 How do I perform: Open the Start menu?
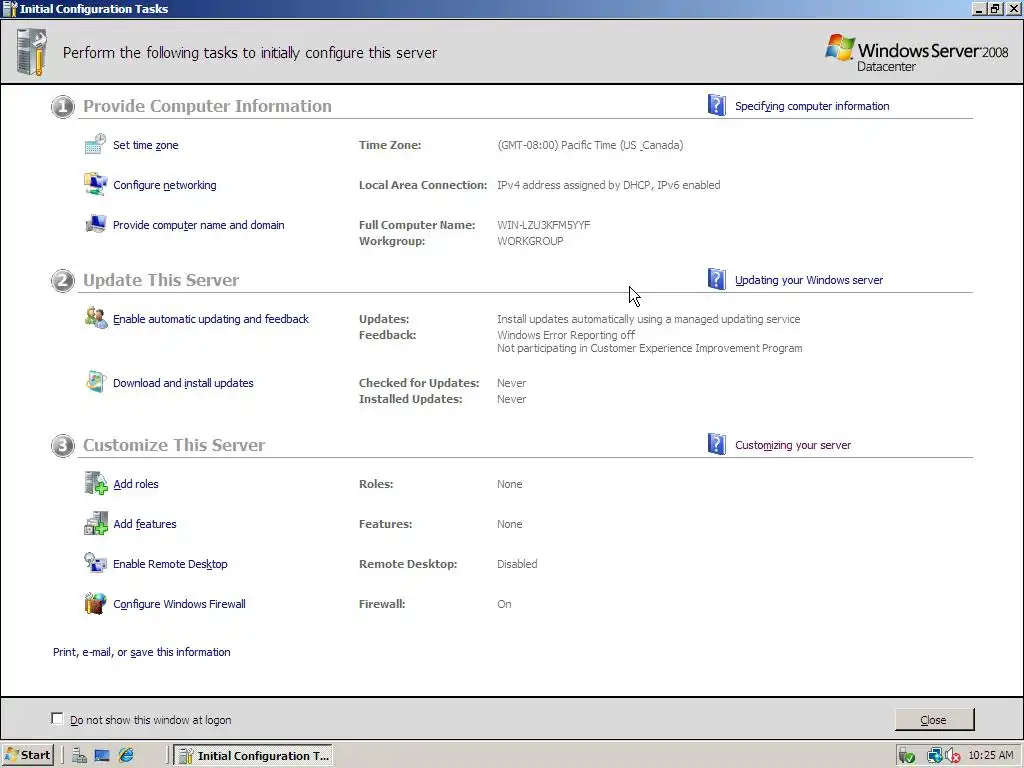point(27,756)
